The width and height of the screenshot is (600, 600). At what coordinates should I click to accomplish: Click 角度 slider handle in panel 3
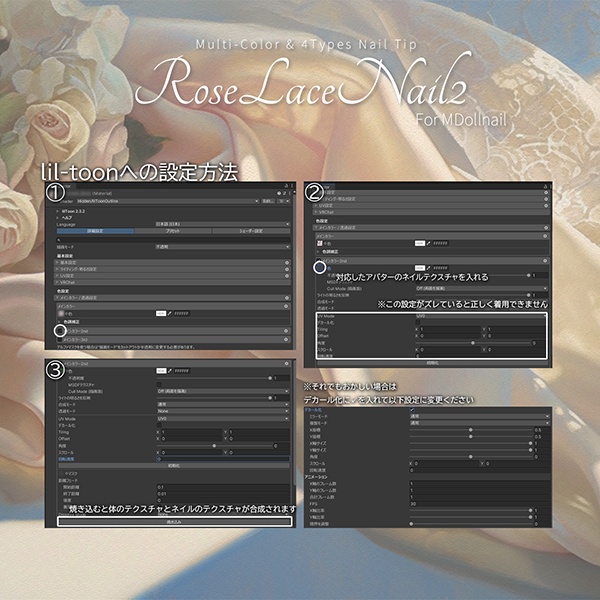214,446
